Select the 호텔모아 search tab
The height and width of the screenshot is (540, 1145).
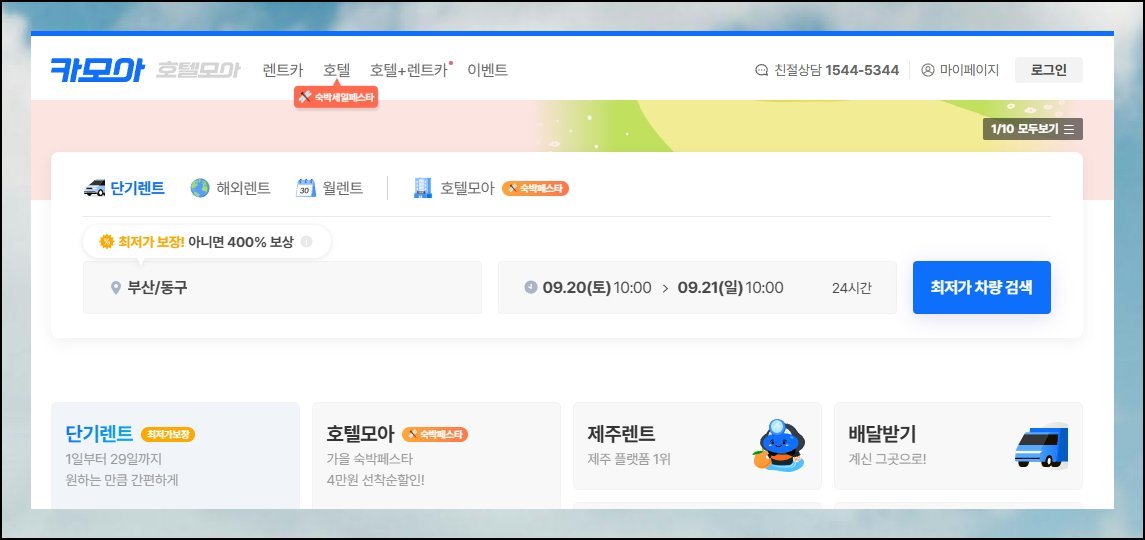tap(467, 188)
